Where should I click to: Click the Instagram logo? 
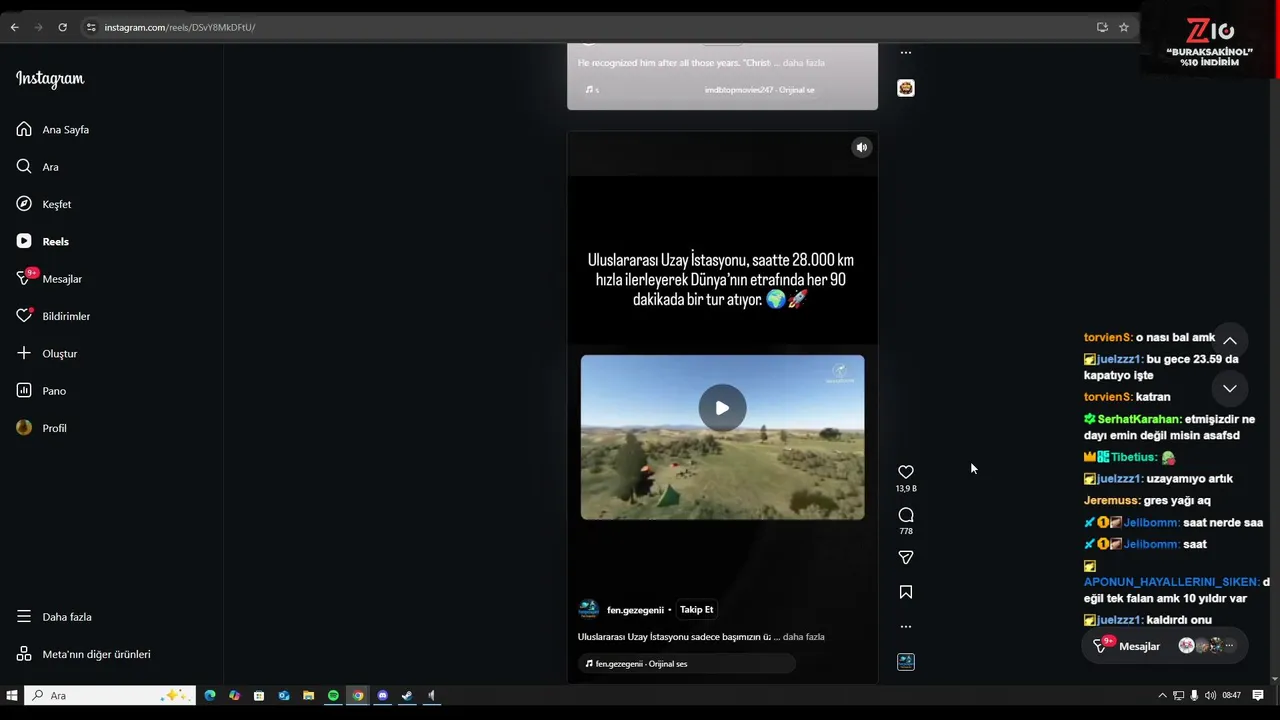(50, 79)
